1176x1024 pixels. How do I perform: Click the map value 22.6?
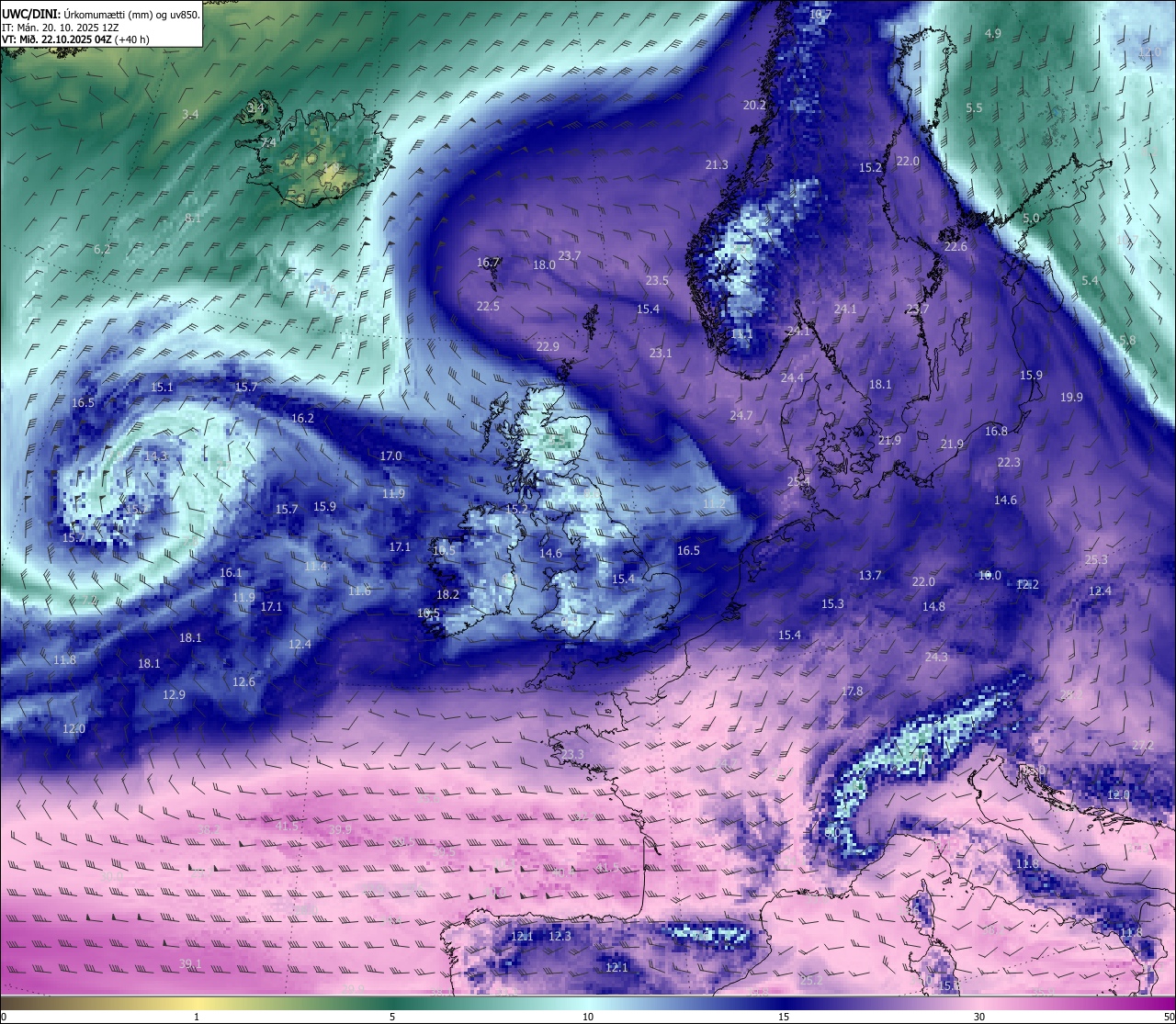955,246
